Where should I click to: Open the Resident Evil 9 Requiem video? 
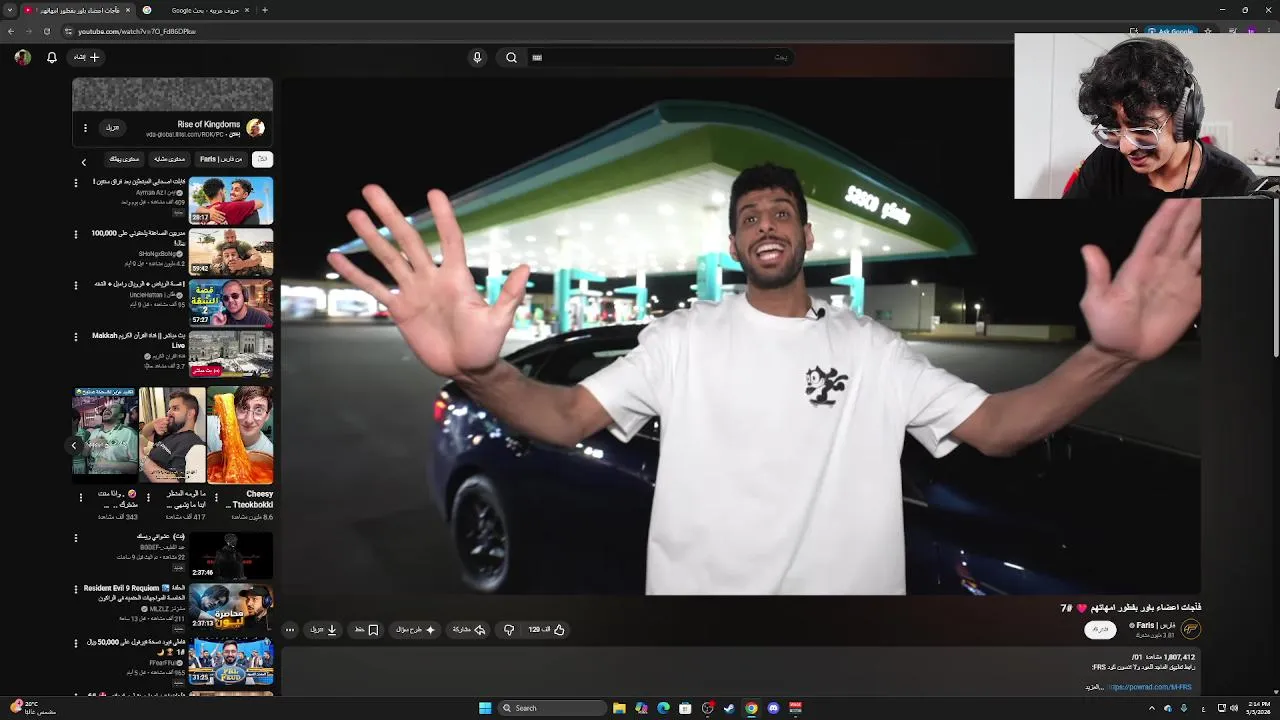(231, 607)
